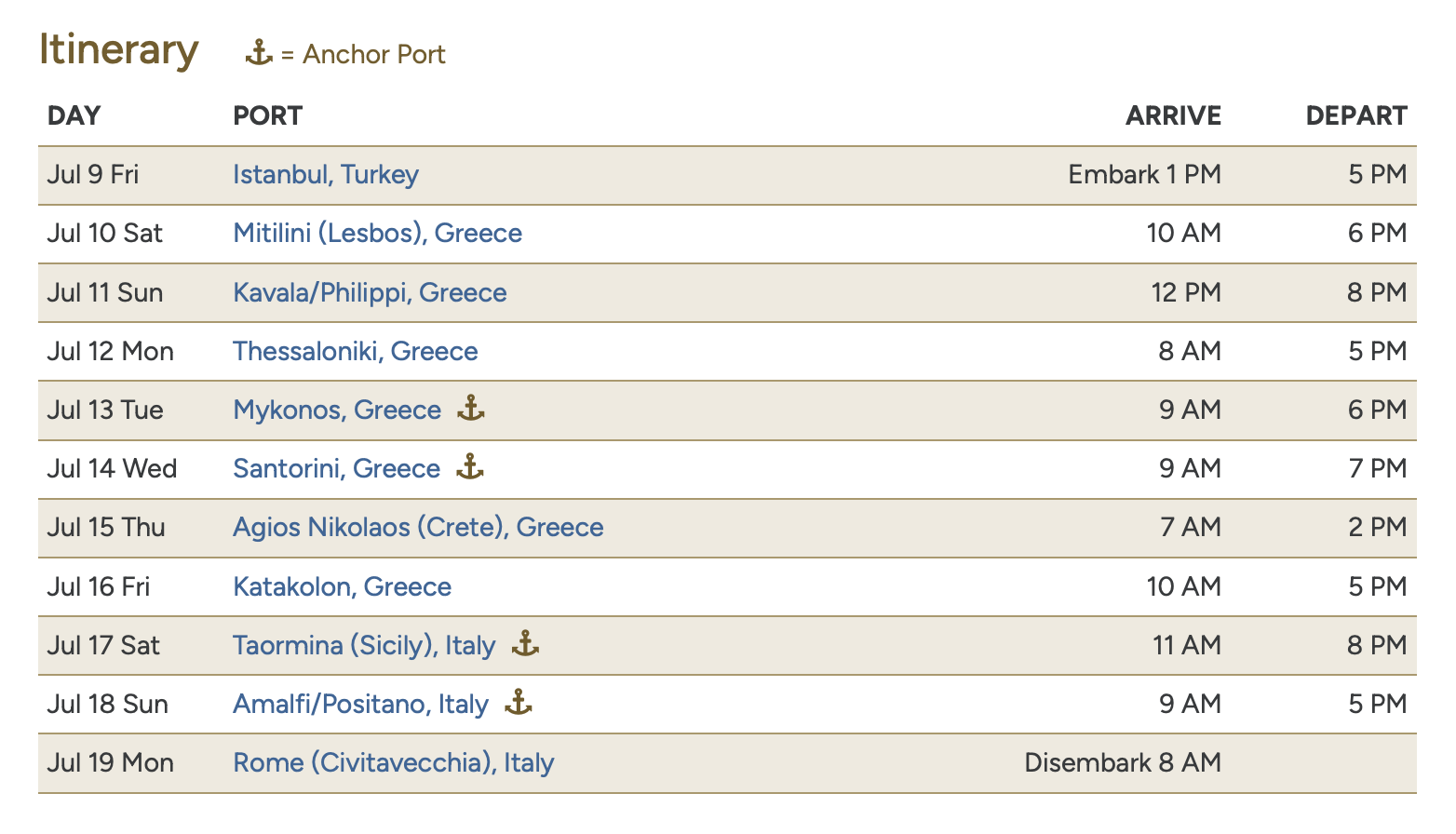Click the Itinerary heading
The height and width of the screenshot is (834, 1456).
119,49
